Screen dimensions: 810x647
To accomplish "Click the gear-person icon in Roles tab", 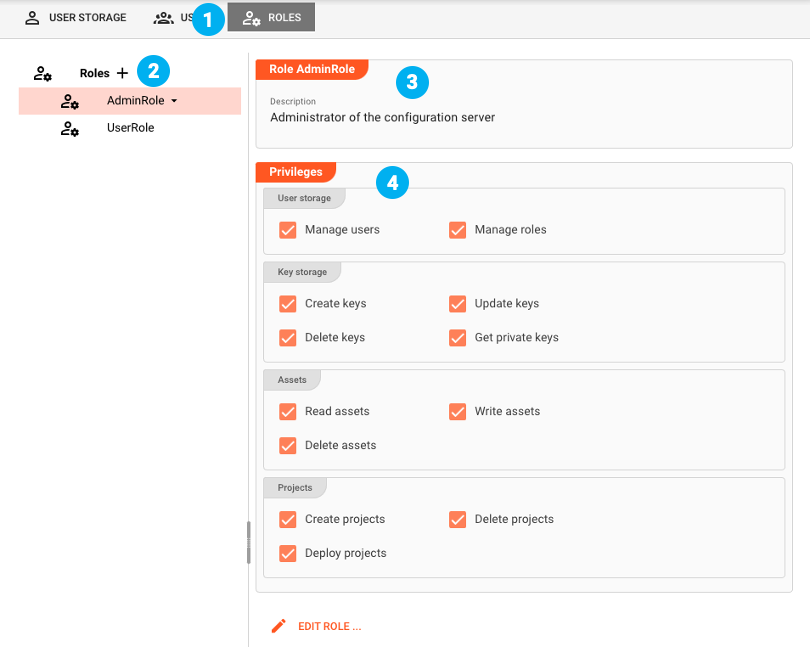I will [x=251, y=17].
